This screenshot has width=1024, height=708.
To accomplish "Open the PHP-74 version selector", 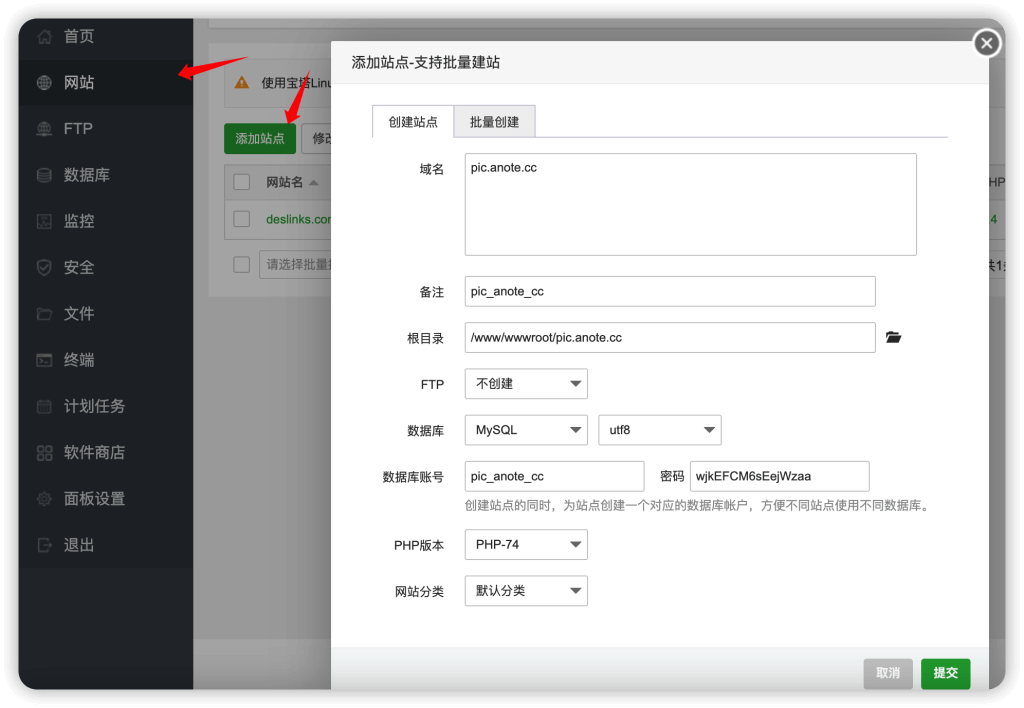I will pos(526,544).
